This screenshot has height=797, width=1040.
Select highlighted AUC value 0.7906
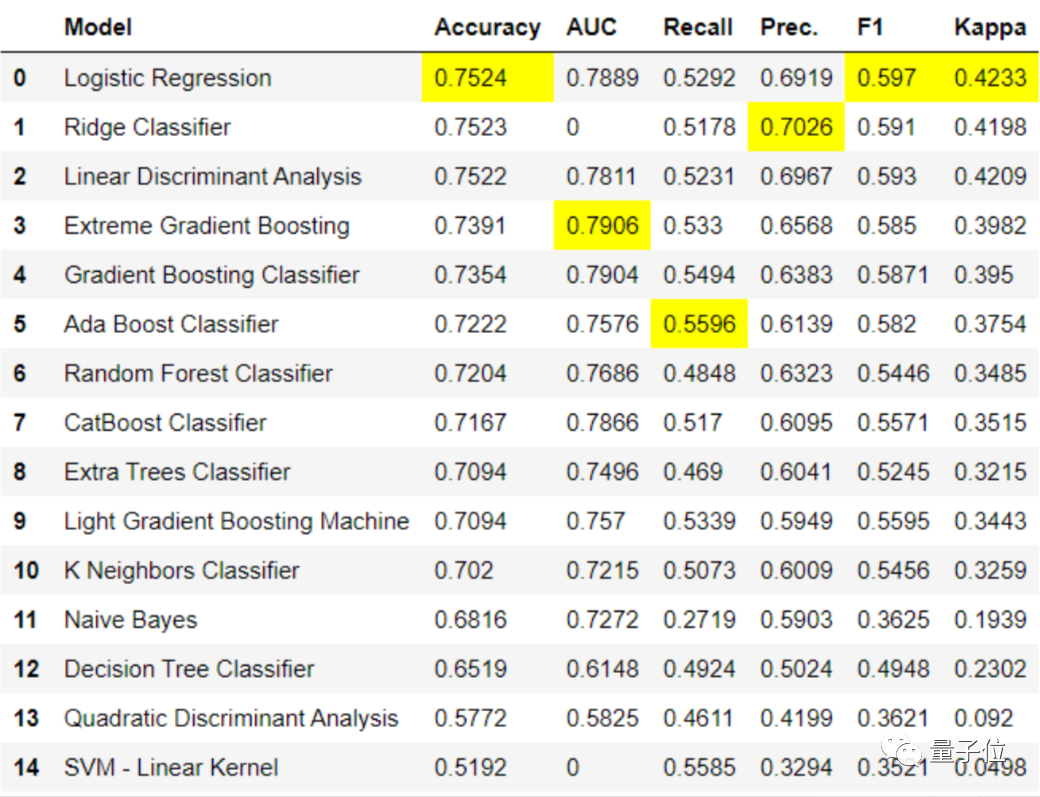point(602,226)
